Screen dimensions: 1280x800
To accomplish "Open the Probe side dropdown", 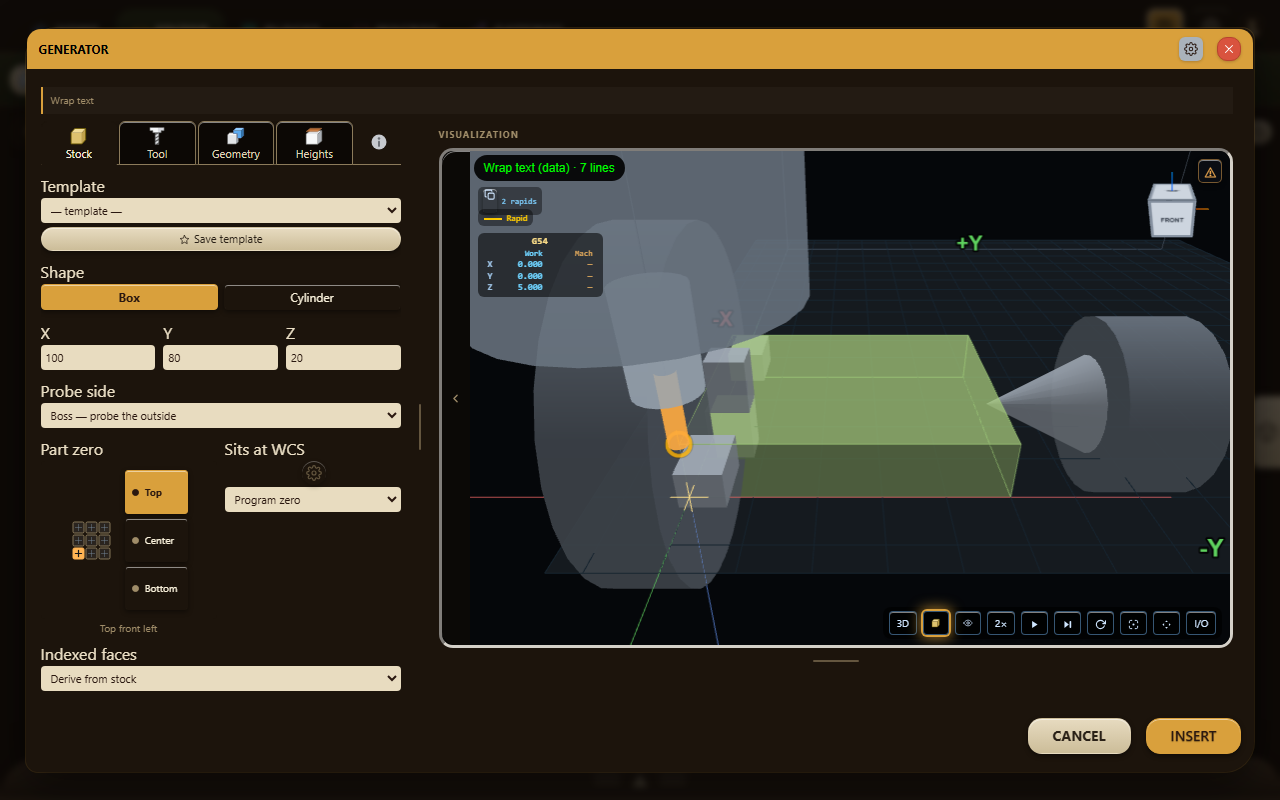I will coord(221,416).
